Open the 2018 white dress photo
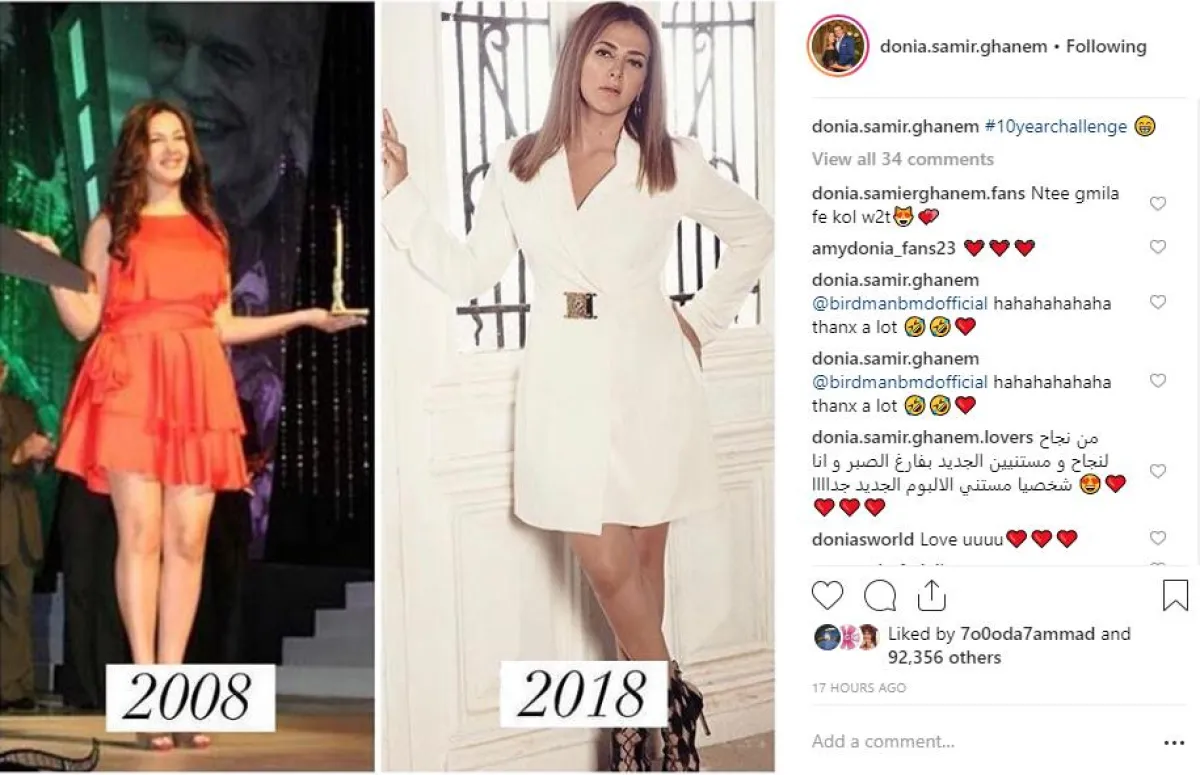This screenshot has width=1200, height=775. point(578,386)
